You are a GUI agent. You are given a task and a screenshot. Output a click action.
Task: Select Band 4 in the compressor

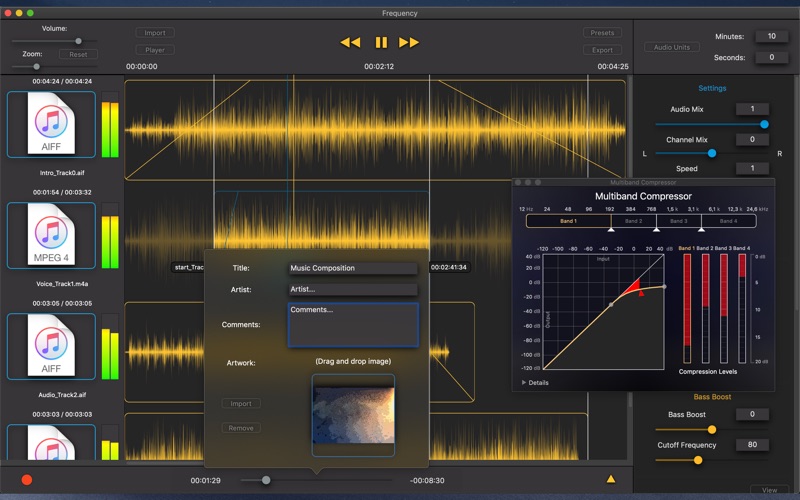coord(729,221)
